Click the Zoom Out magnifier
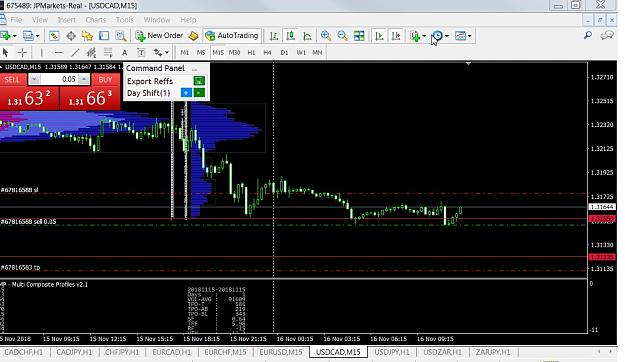 point(342,36)
